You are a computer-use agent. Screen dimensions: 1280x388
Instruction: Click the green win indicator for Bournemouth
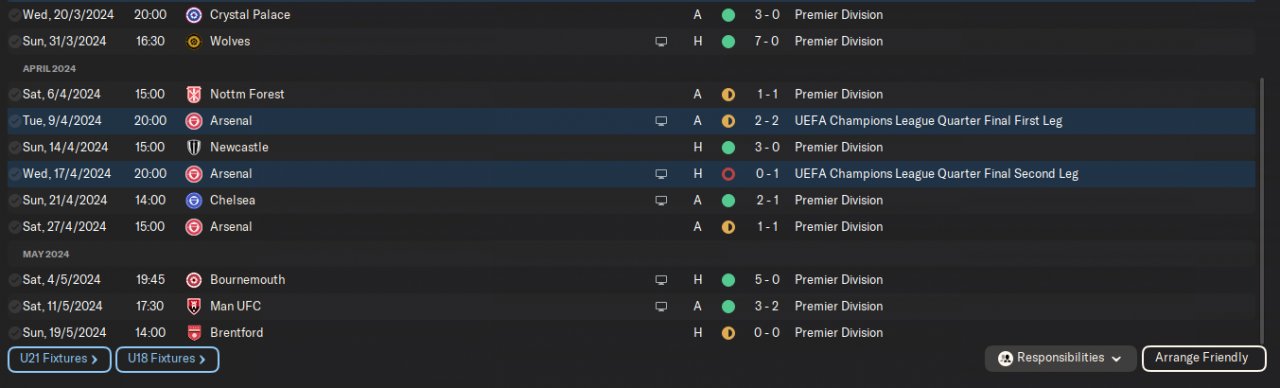pyautogui.click(x=728, y=280)
